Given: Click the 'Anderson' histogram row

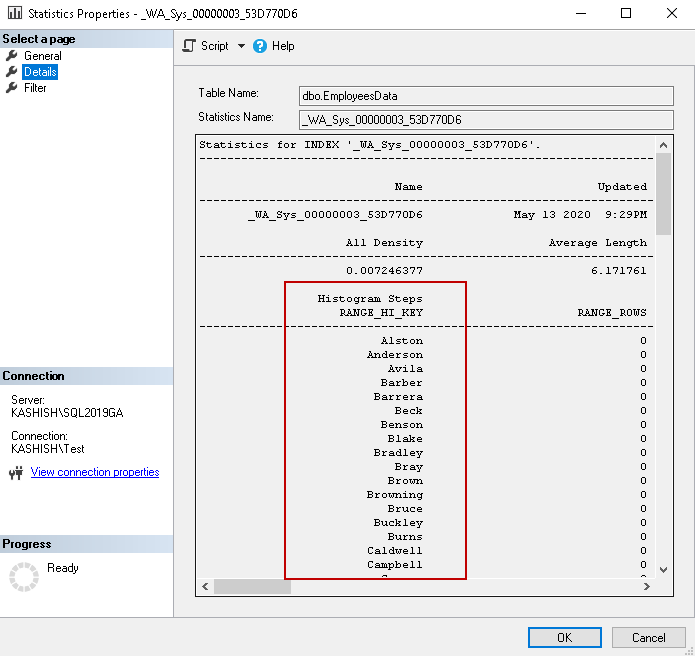Looking at the screenshot, I should (x=395, y=355).
